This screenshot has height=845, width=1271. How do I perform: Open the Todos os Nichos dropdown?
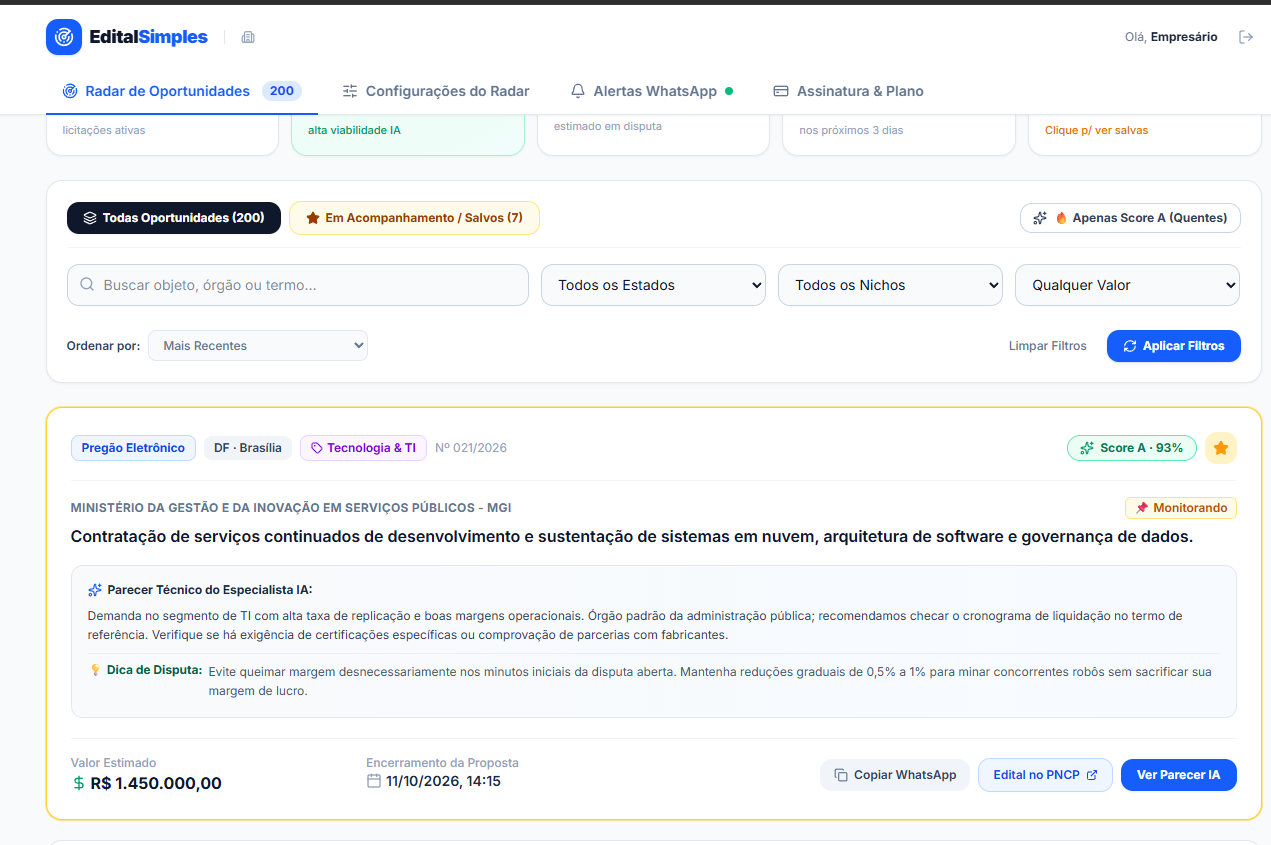890,285
